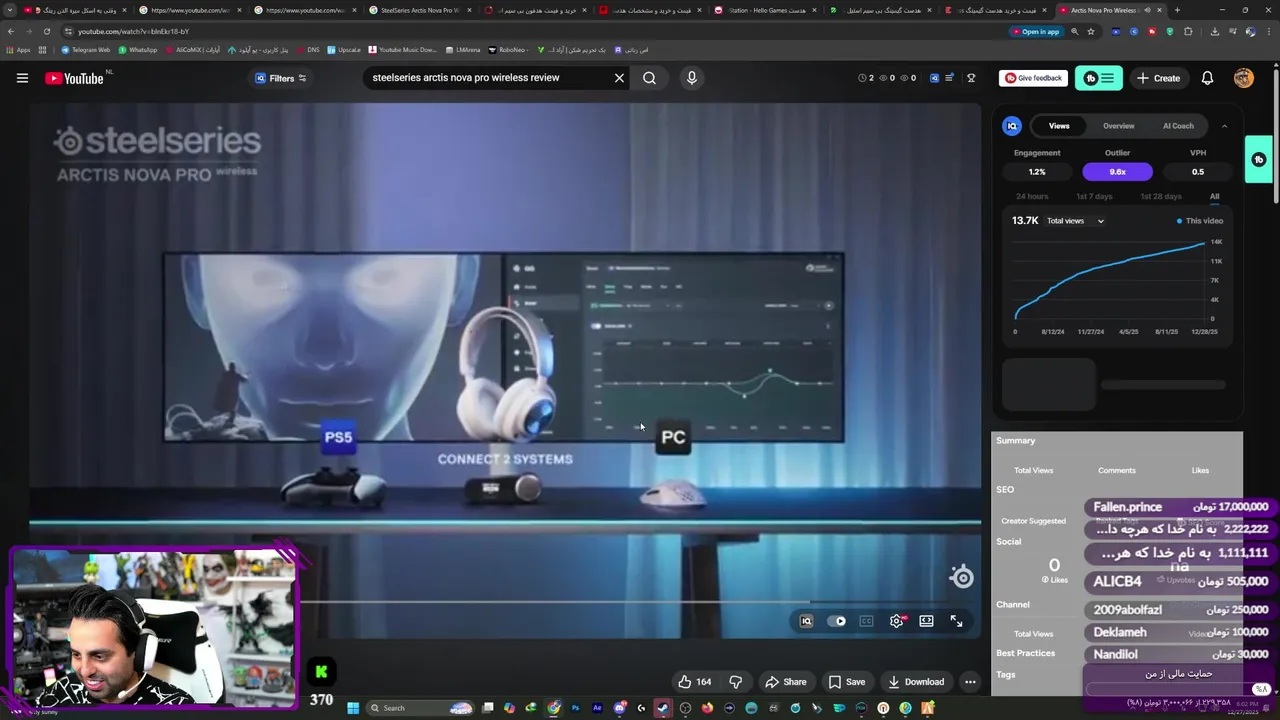Open the Windows Start menu
Viewport: 1280px width, 720px height.
coord(352,708)
